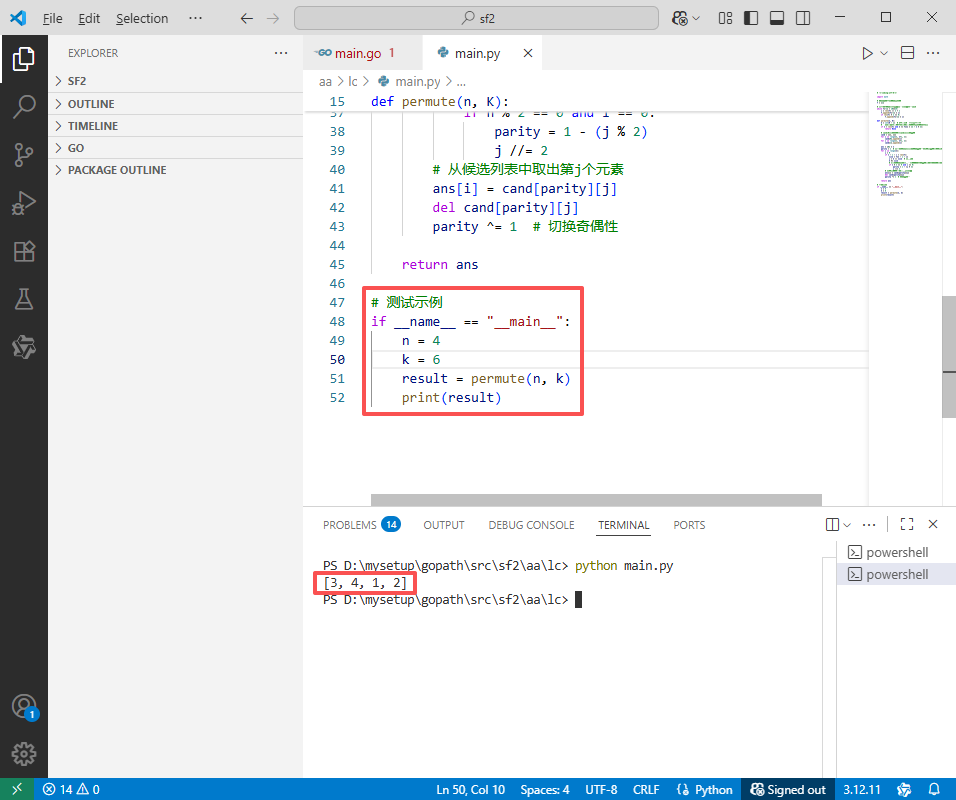Expand the SF2 folder section
The height and width of the screenshot is (800, 956).
point(176,81)
